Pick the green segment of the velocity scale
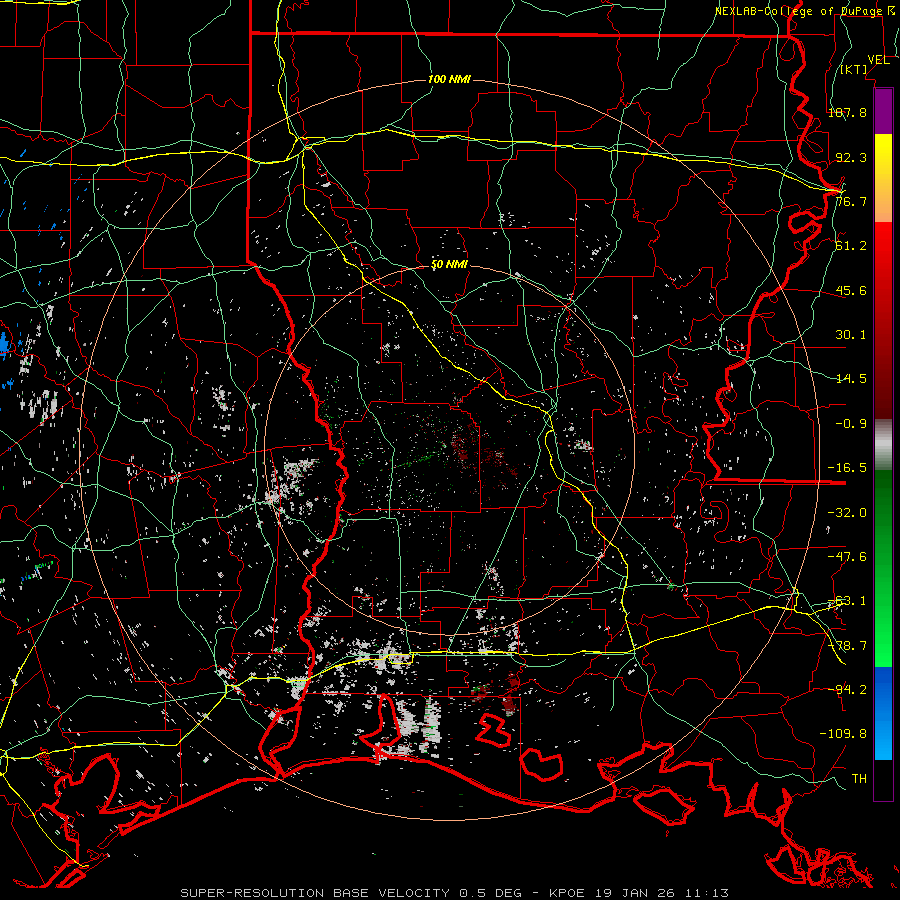900x900 pixels. tap(883, 568)
